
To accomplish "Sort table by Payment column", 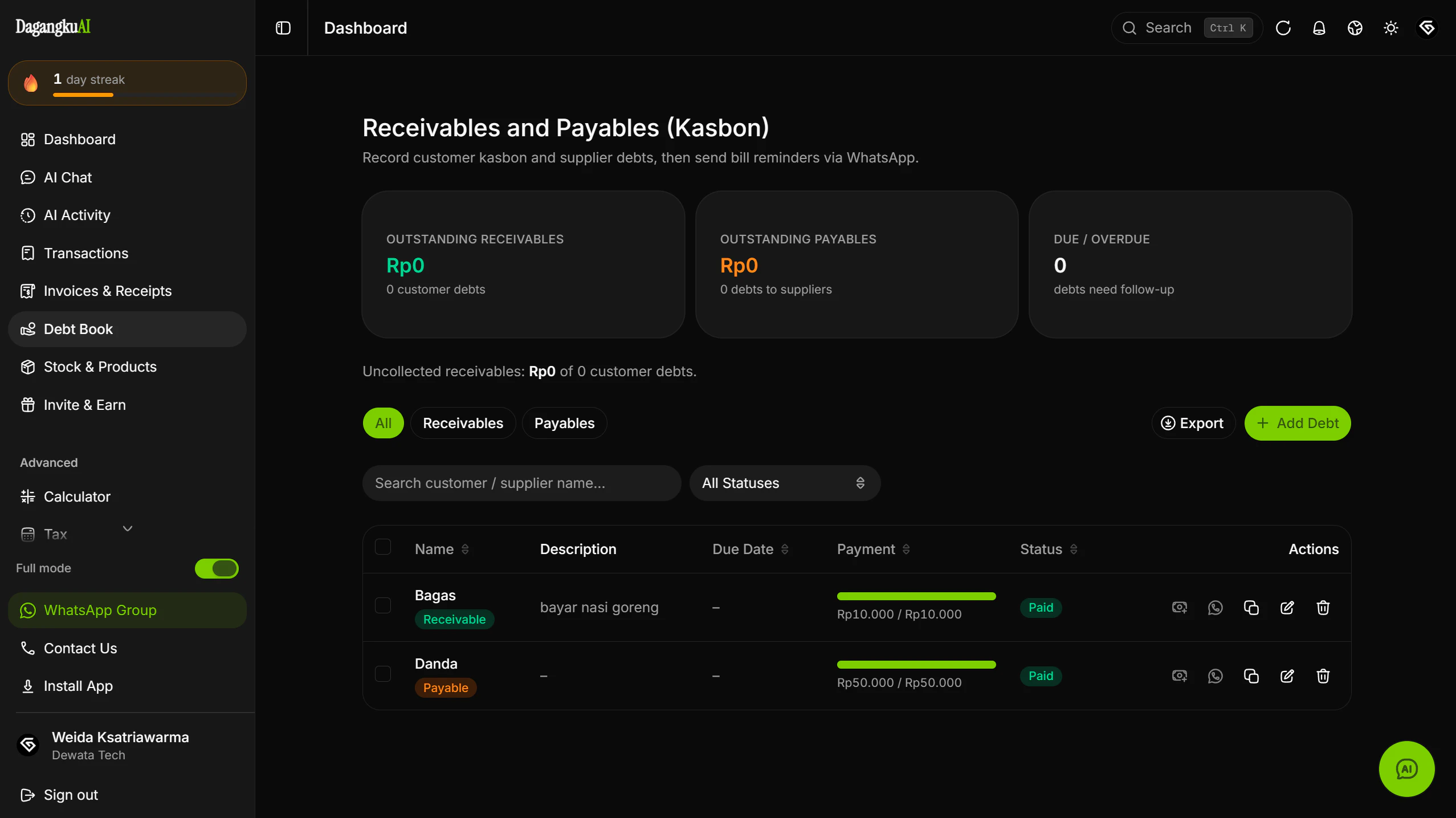I will [873, 549].
